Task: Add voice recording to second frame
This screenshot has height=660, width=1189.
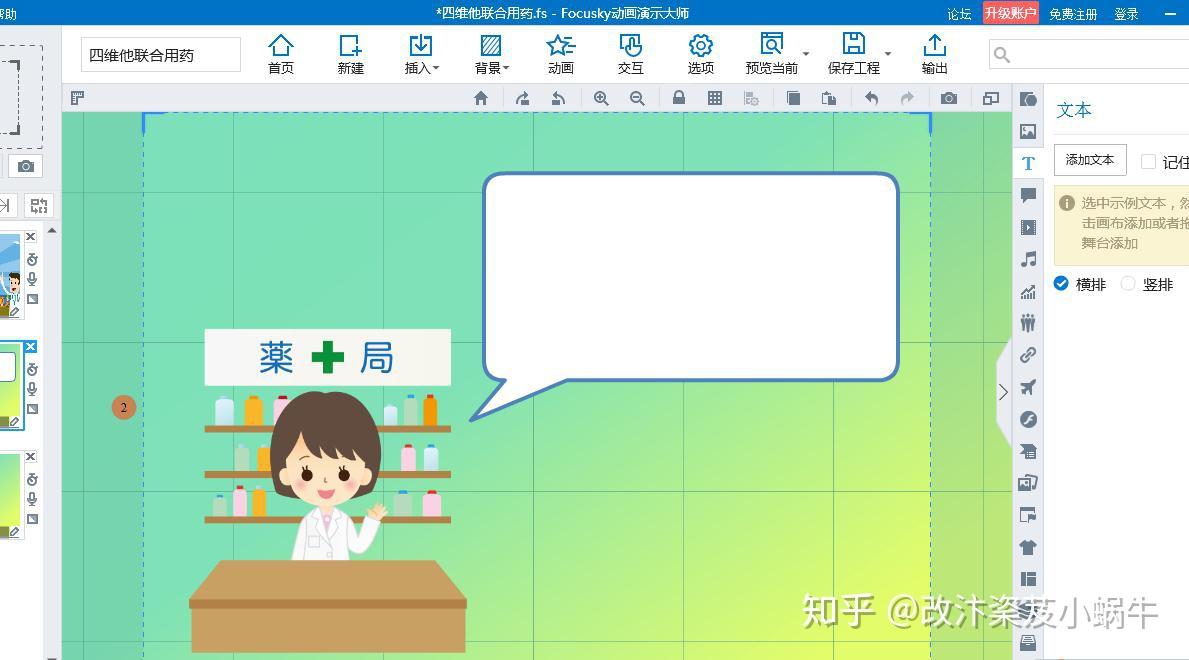Action: 32,389
